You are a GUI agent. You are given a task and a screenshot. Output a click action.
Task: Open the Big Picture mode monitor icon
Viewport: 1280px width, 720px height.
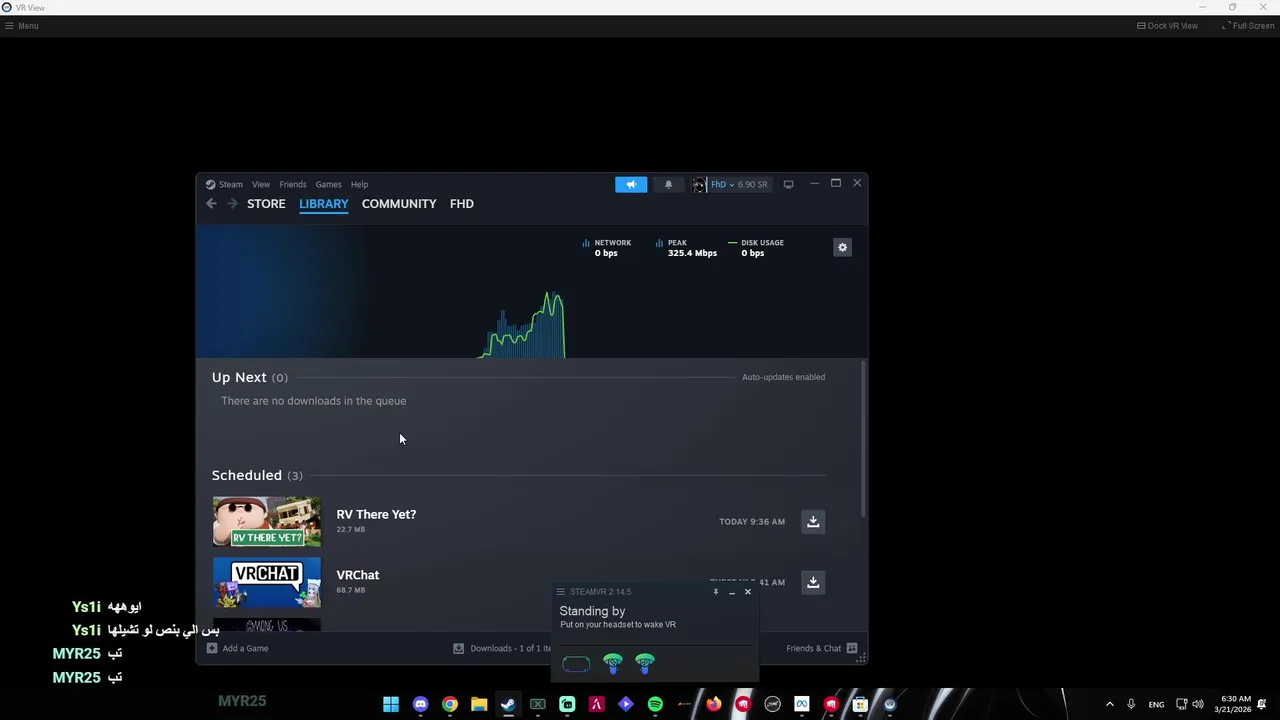pyautogui.click(x=788, y=184)
